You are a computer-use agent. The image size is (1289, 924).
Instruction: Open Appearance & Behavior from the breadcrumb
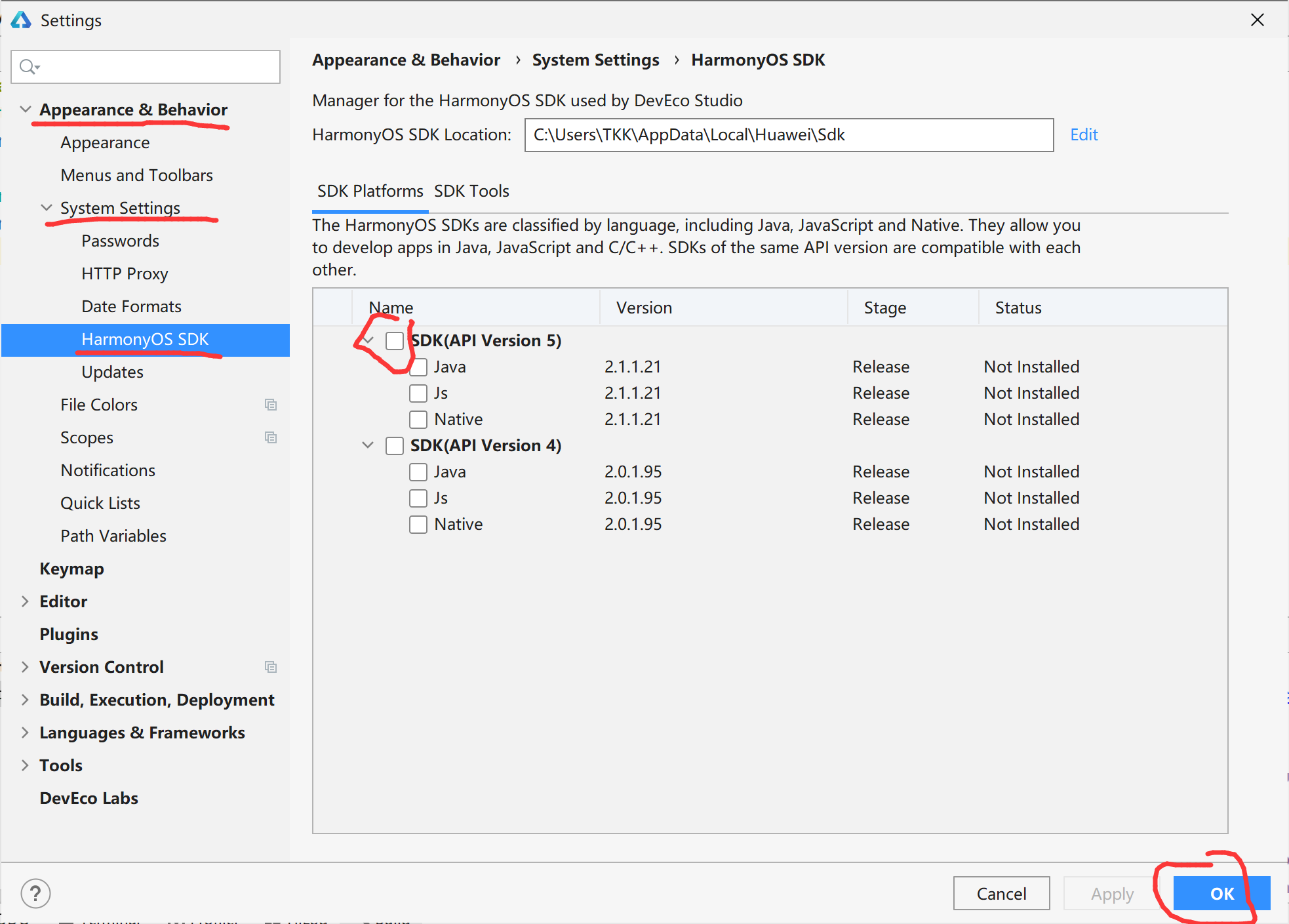pyautogui.click(x=406, y=60)
